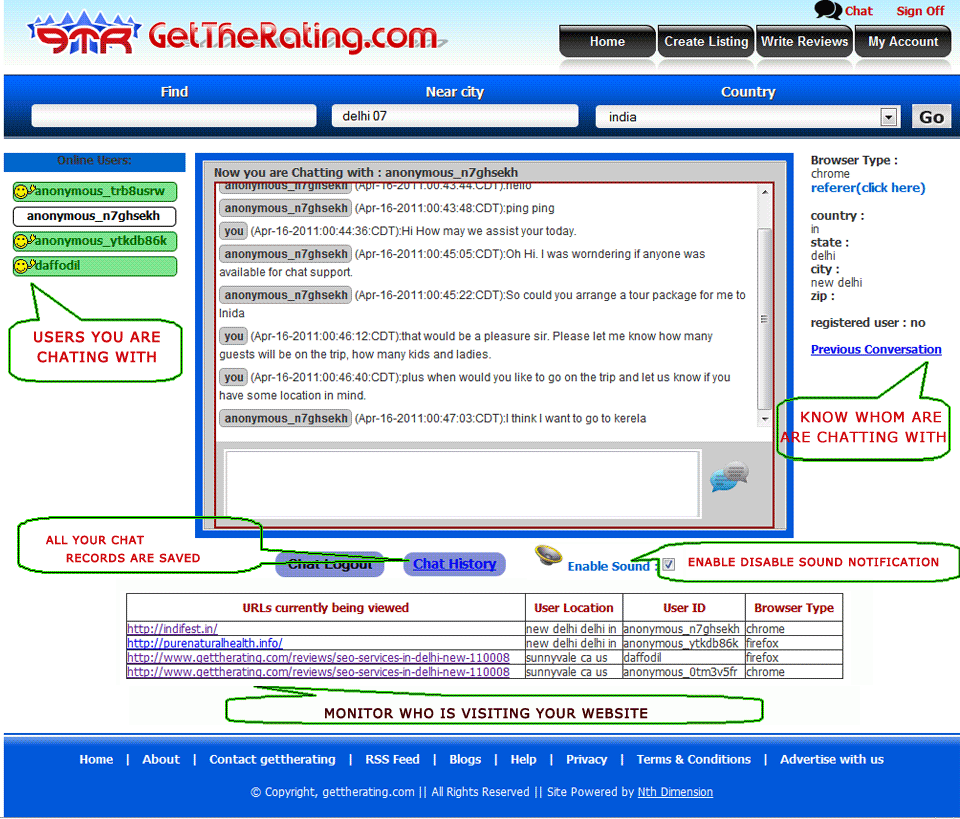Click footer Help link
Screen dimensions: 960x819
coord(523,760)
